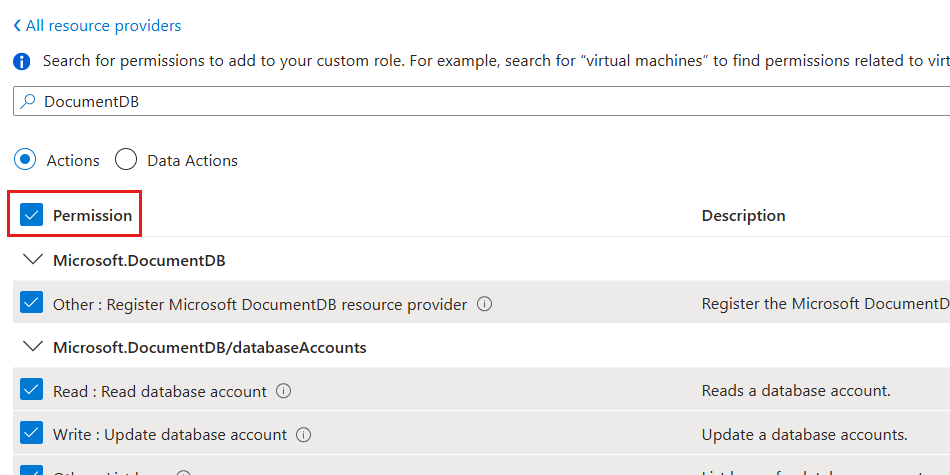Click the Microsoft.DocumentDB group name
950x475 pixels.
tap(139, 261)
